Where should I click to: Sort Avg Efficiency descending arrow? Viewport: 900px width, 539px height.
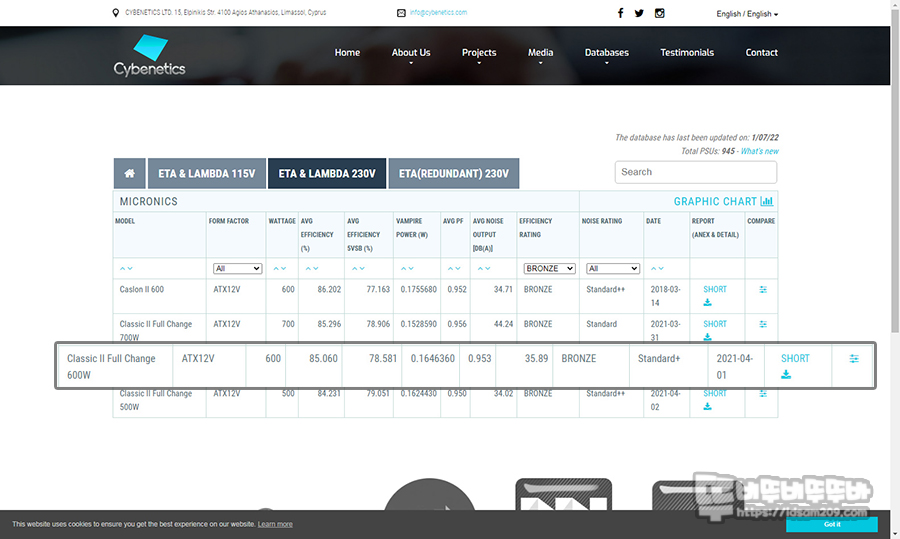316,269
